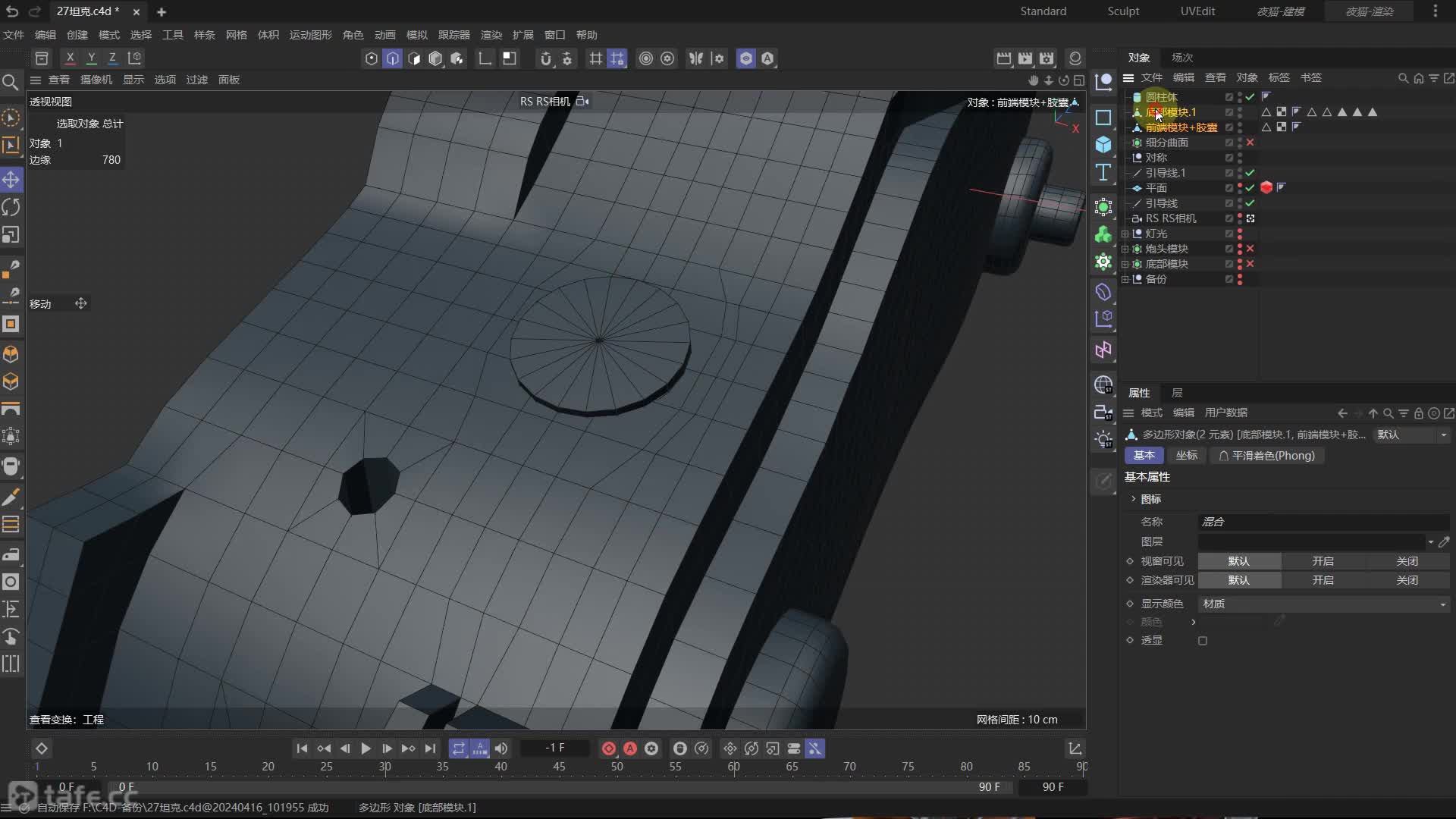Tick the 透显 checkbox
Screen dimensions: 1456x819
point(1203,641)
